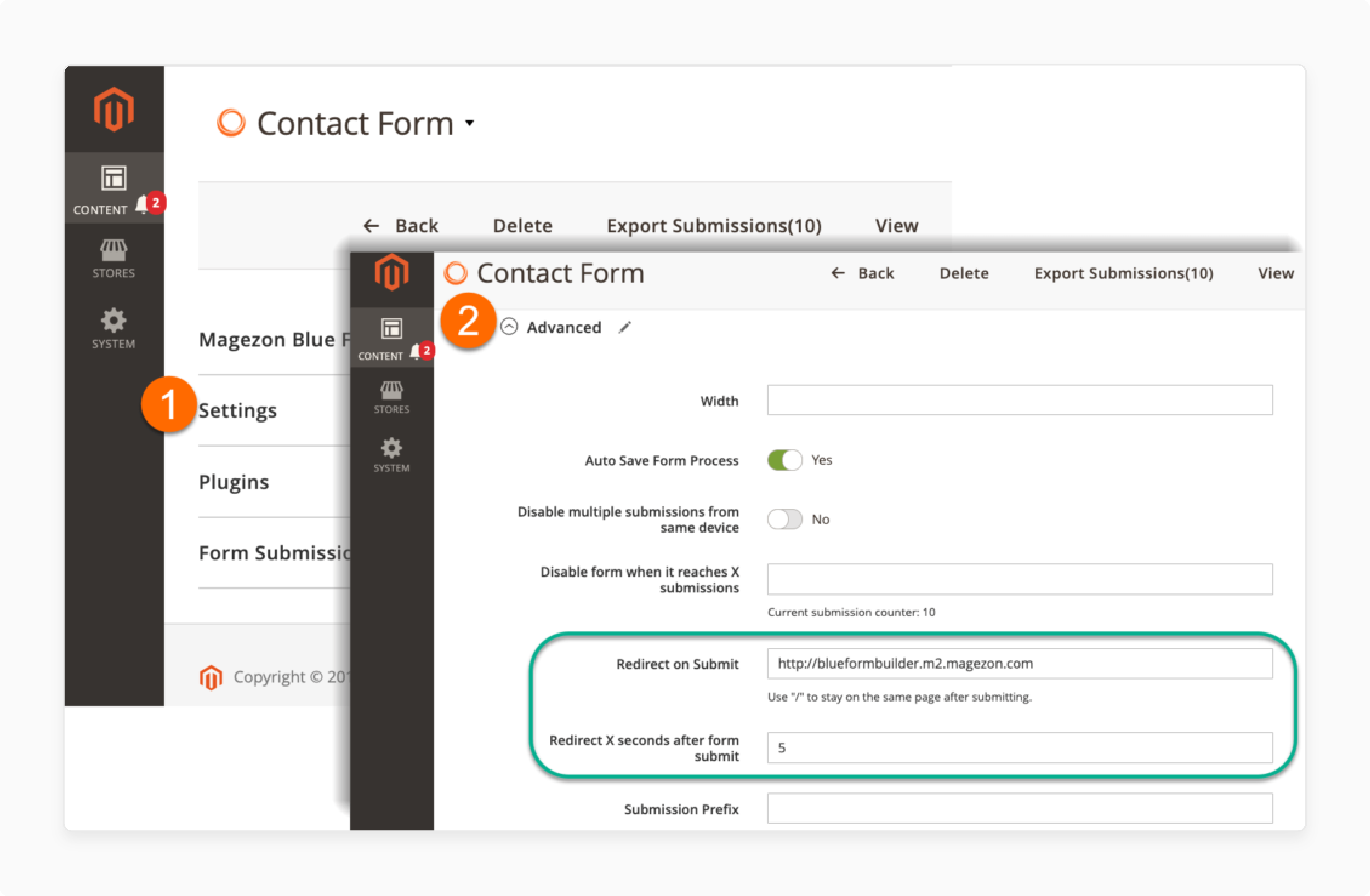This screenshot has width=1370, height=896.
Task: Click the 'Use "/" to stay on the same page' note
Action: pos(899,697)
